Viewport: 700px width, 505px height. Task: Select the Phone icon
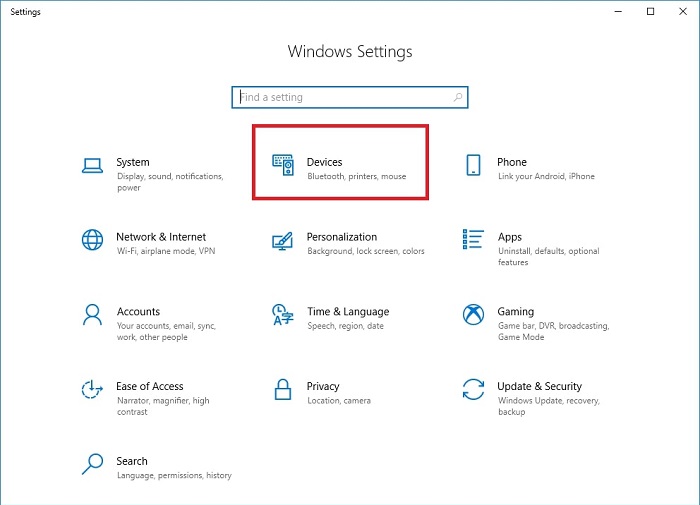473,165
